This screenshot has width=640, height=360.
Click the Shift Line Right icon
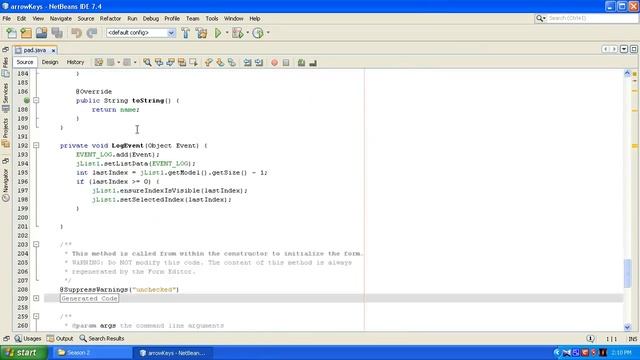coord(259,62)
